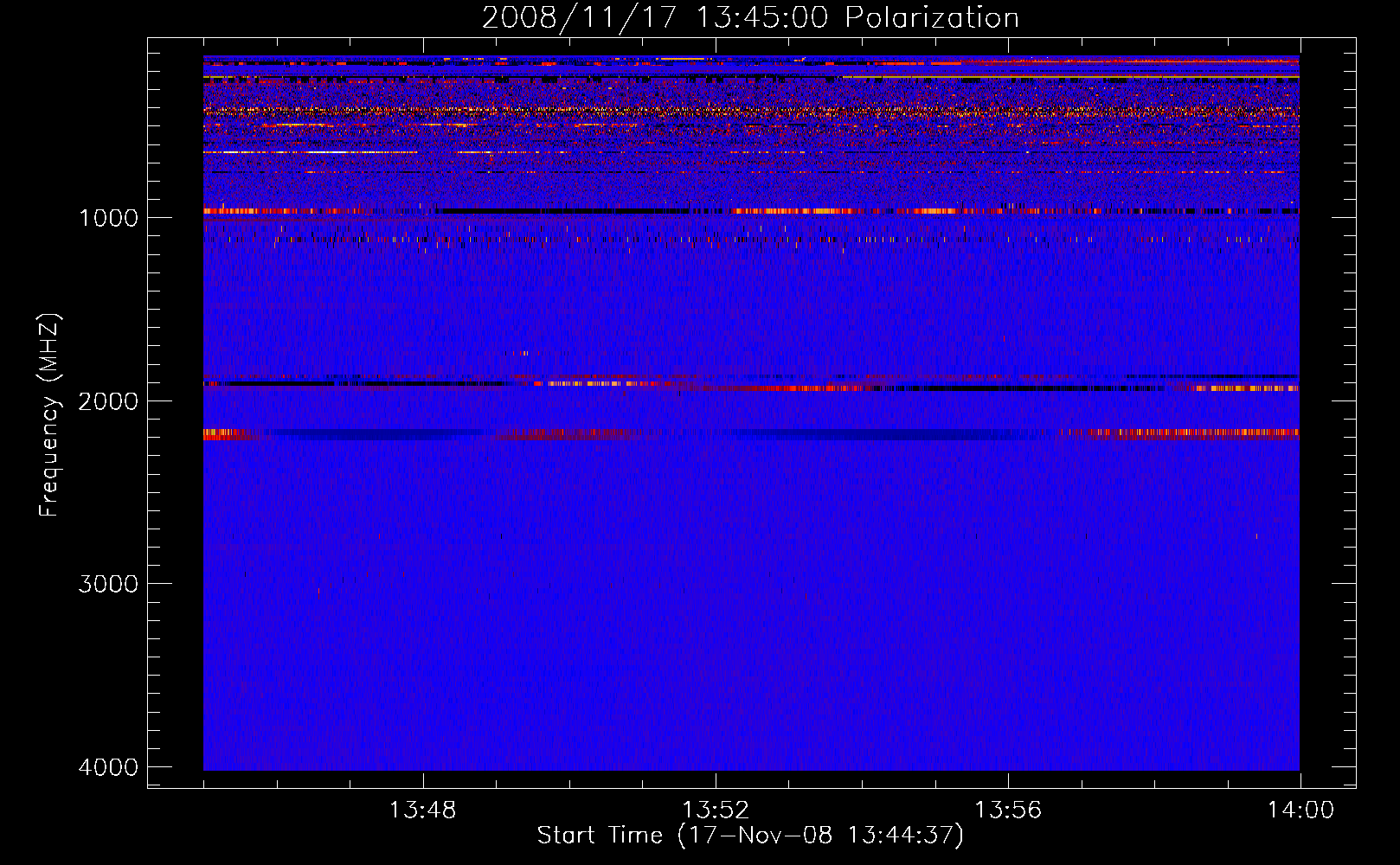The image size is (1400, 865).
Task: Click the 14:00 time tick label
Action: (1300, 811)
